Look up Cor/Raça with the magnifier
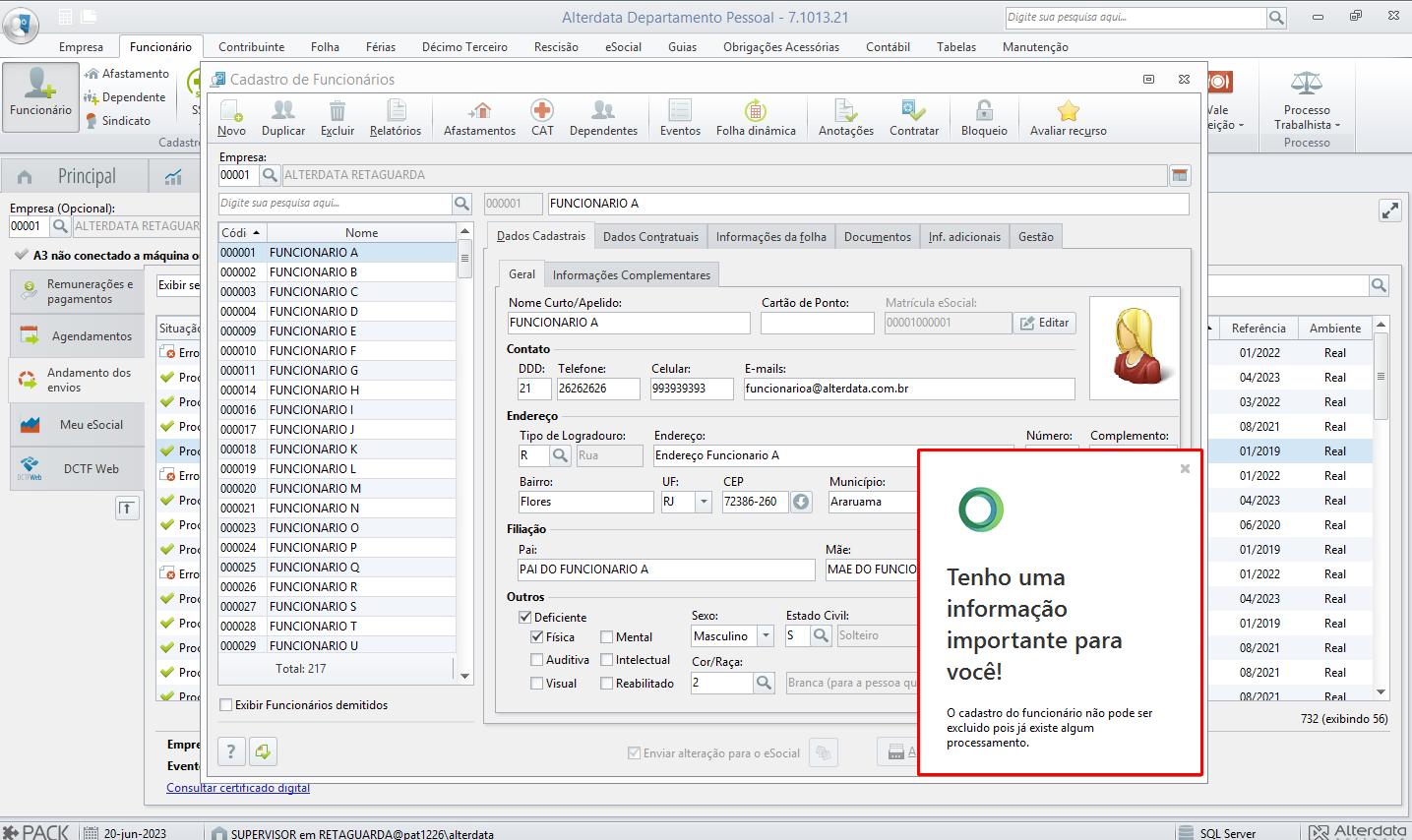This screenshot has width=1412, height=840. pos(764,683)
